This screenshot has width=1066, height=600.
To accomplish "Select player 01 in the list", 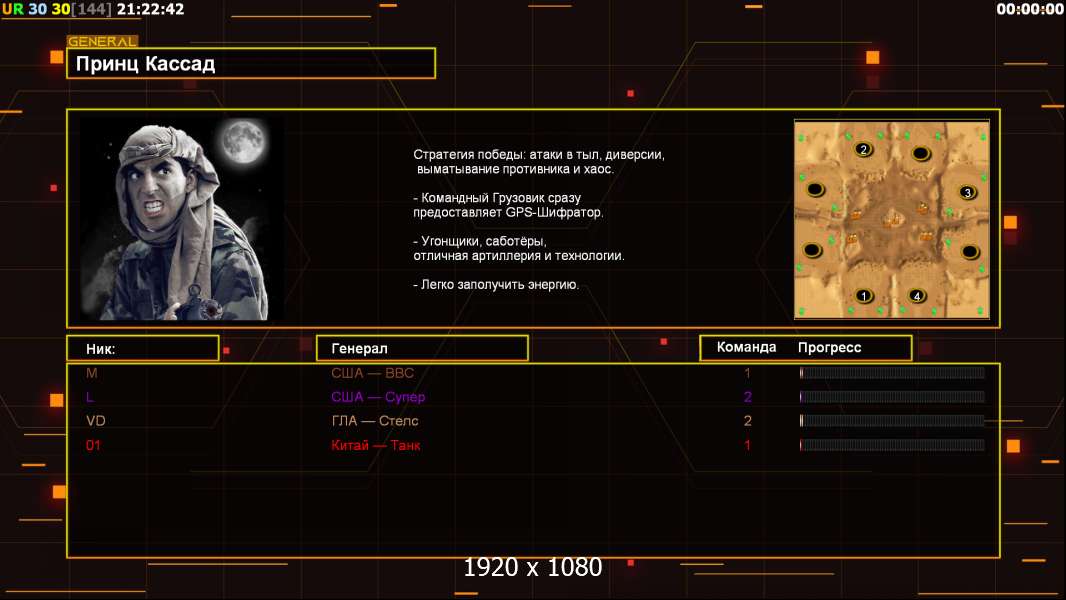I will 93,445.
